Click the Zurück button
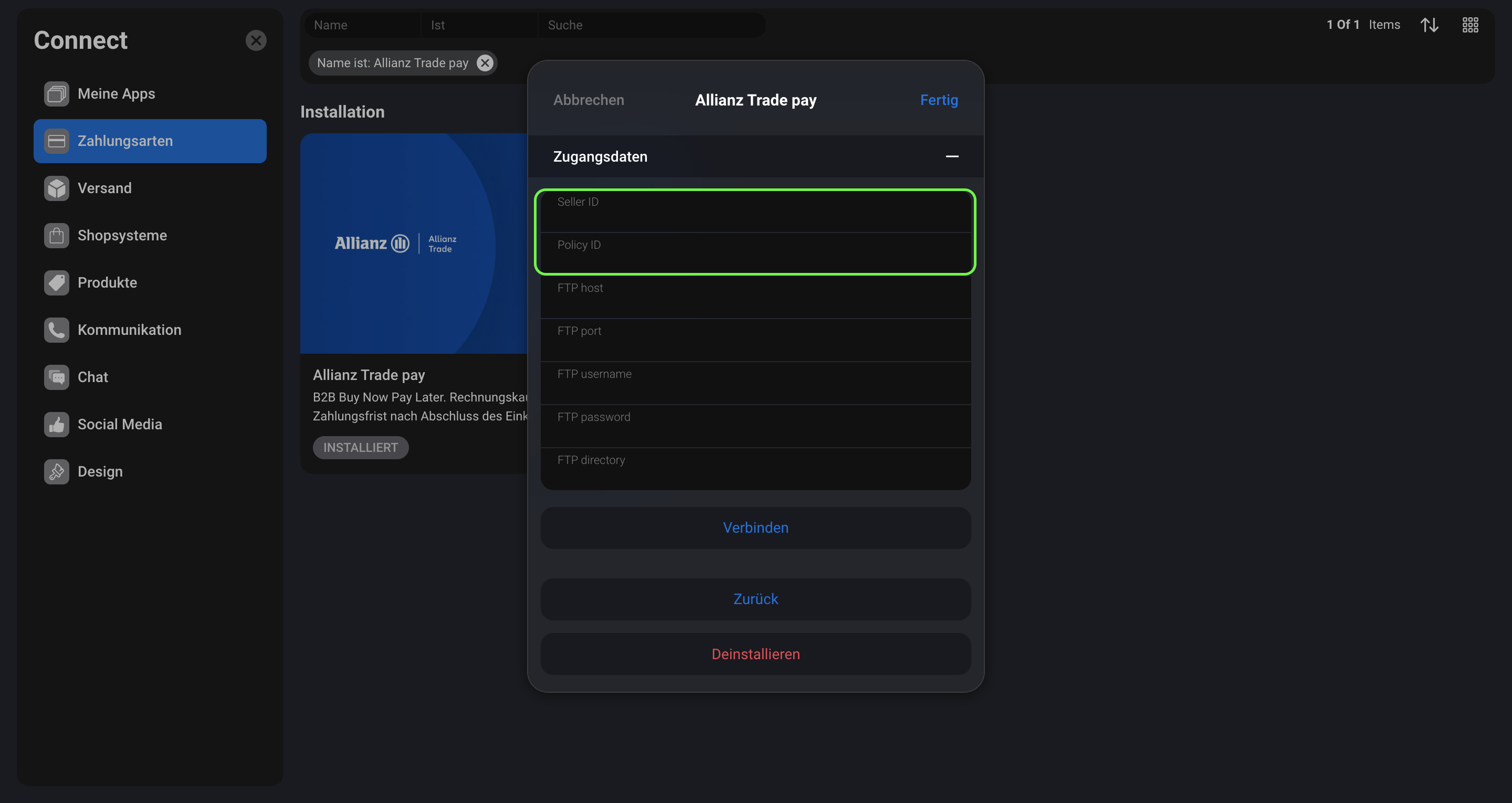The width and height of the screenshot is (1512, 803). pyautogui.click(x=755, y=599)
